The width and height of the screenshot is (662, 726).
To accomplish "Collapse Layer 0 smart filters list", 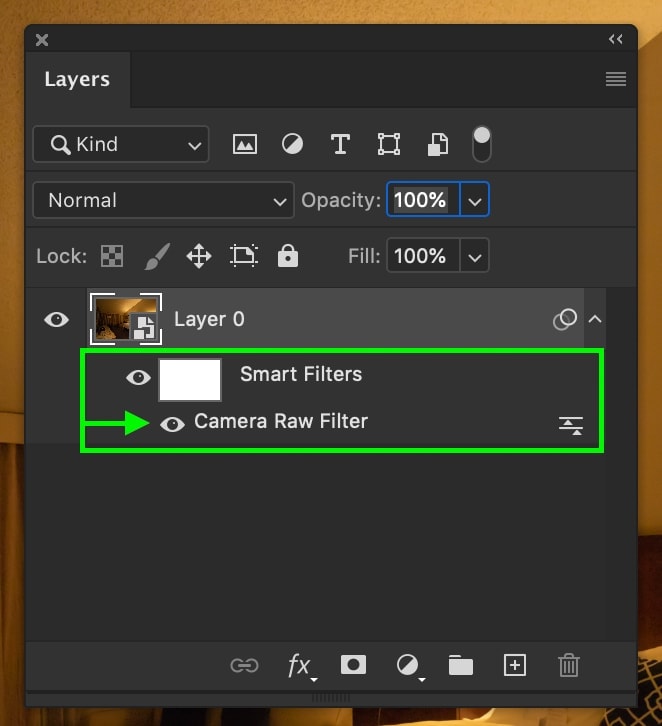I will (x=595, y=319).
